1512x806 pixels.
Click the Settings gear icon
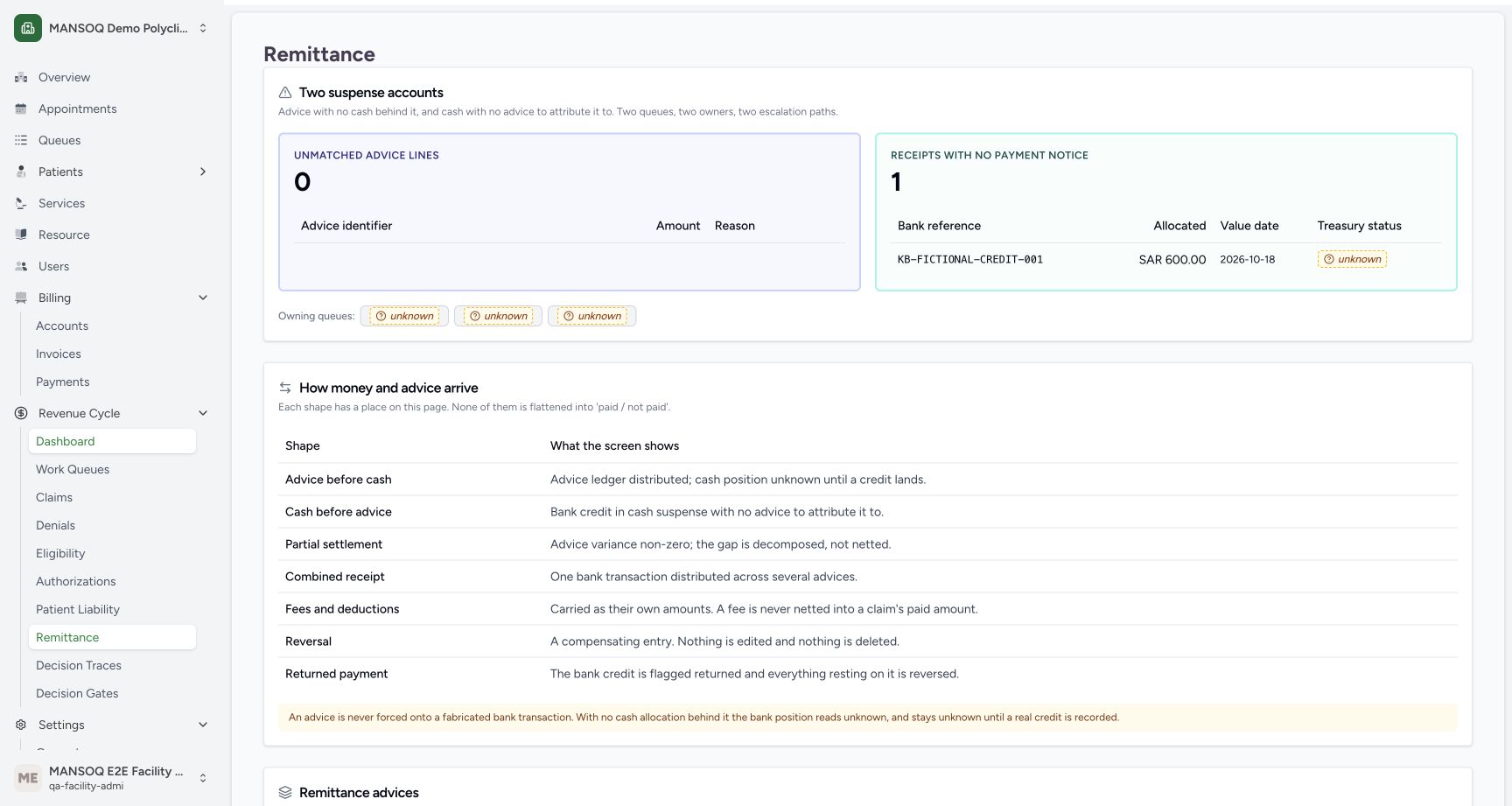coord(21,725)
